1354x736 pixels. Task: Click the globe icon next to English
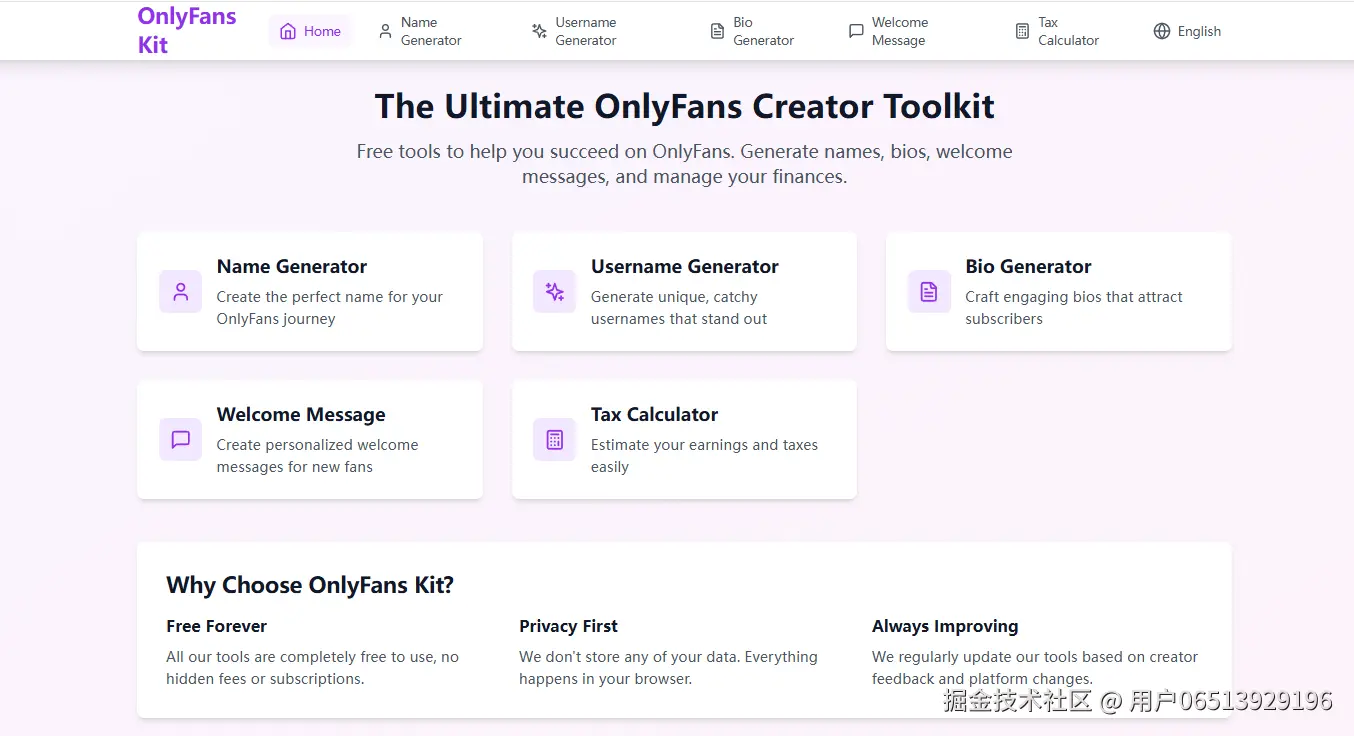pyautogui.click(x=1161, y=31)
